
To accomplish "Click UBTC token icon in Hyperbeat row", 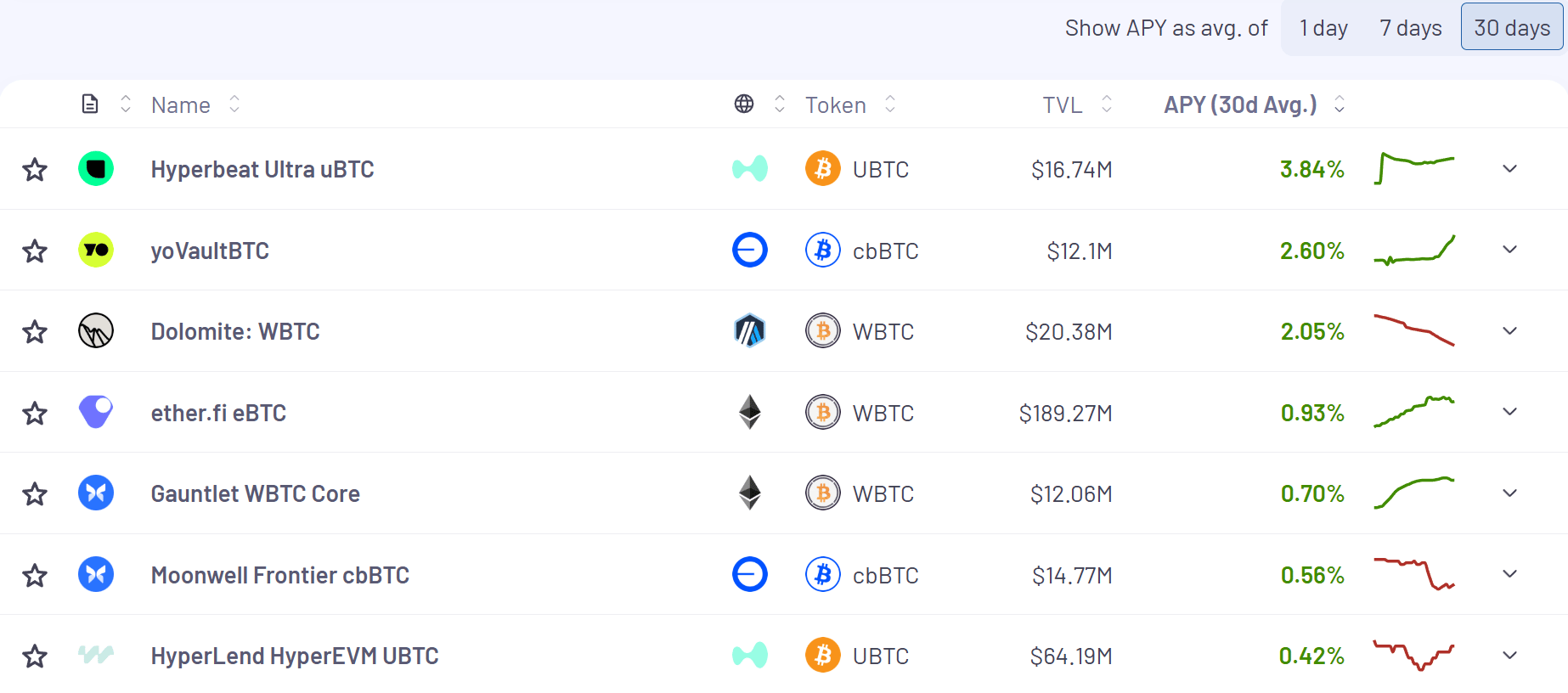I will coord(823,168).
